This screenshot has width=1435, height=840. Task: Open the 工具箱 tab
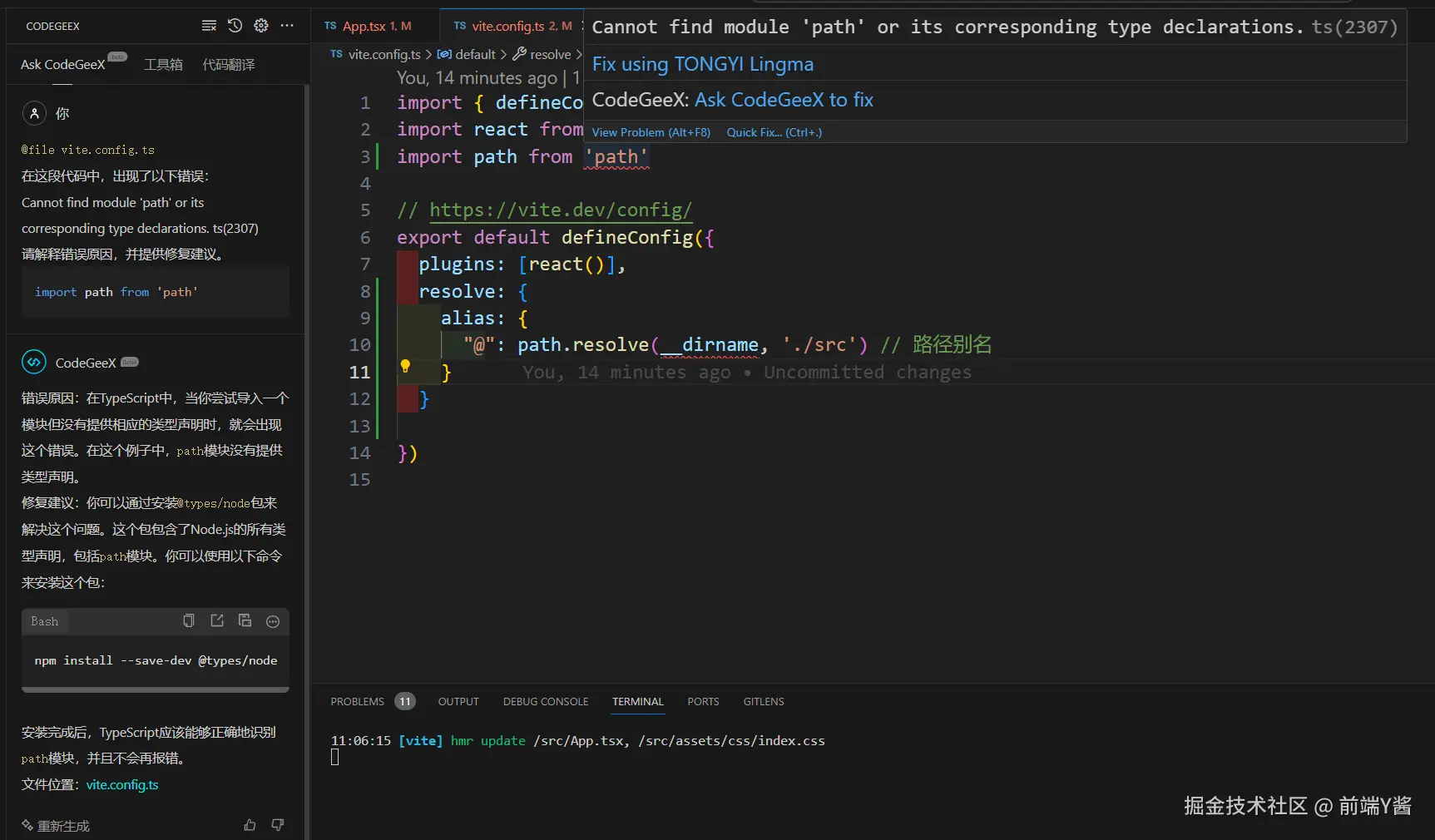point(163,64)
